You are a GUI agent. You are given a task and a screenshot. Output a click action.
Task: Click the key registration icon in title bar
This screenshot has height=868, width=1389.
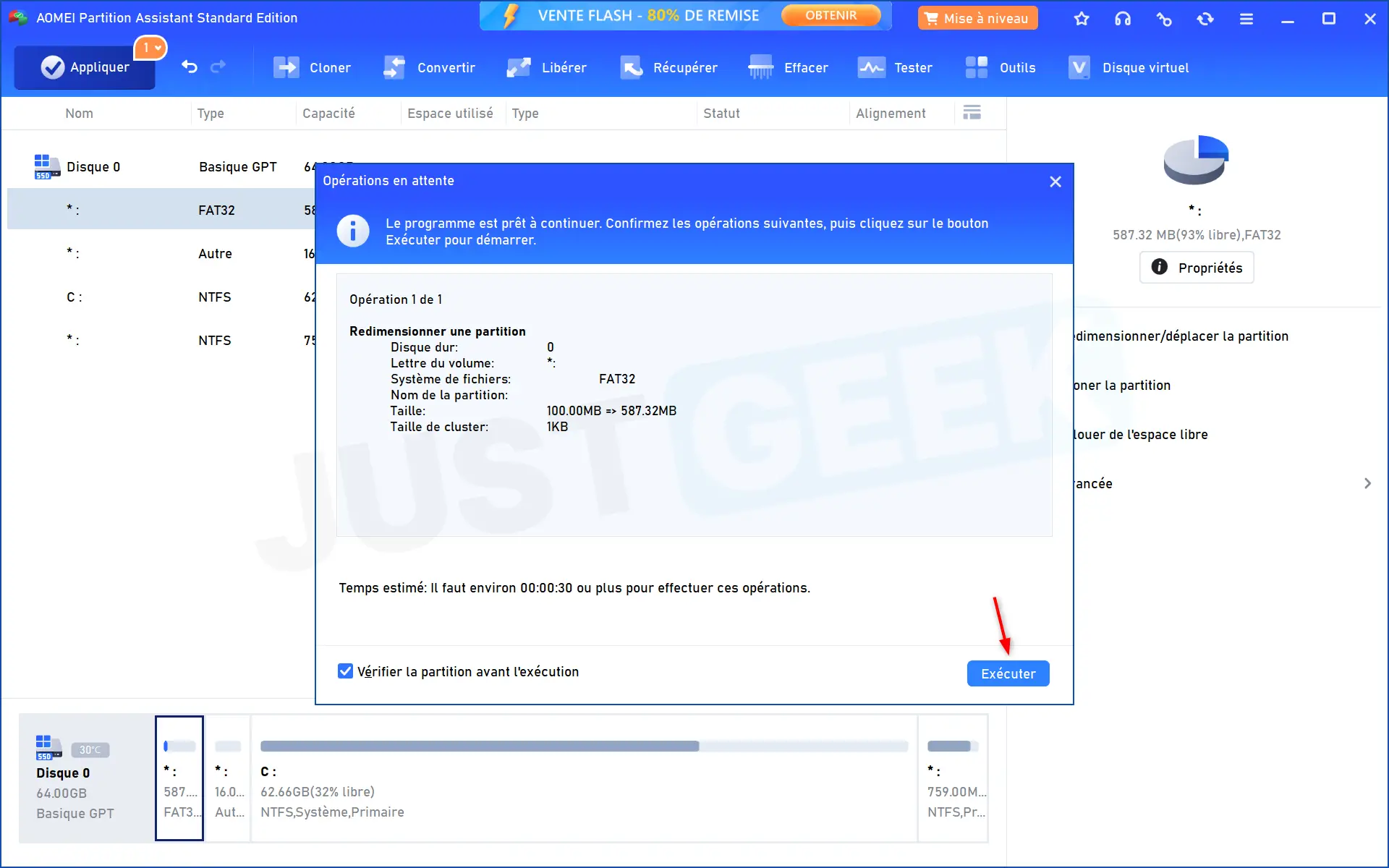(x=1164, y=19)
